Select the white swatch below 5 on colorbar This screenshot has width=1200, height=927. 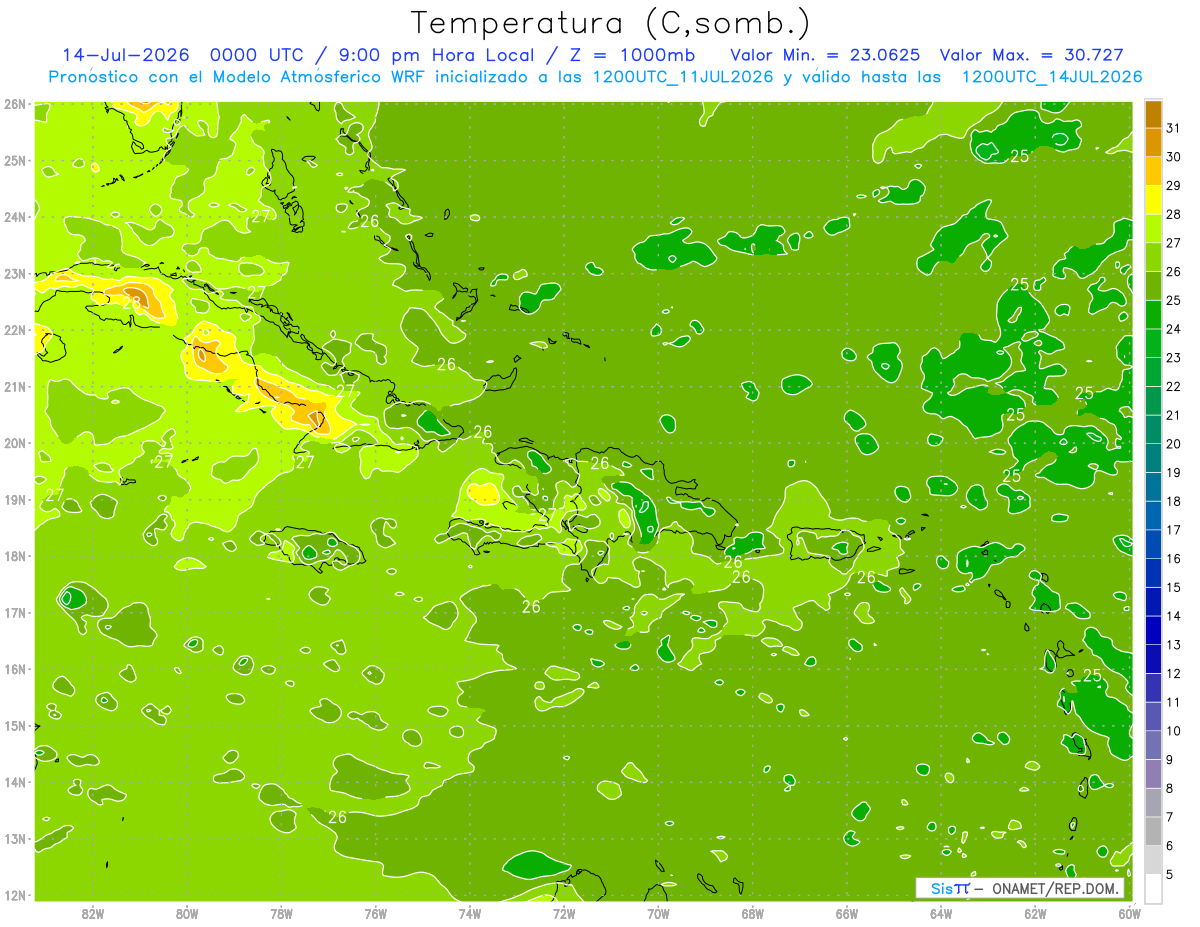coord(1153,888)
